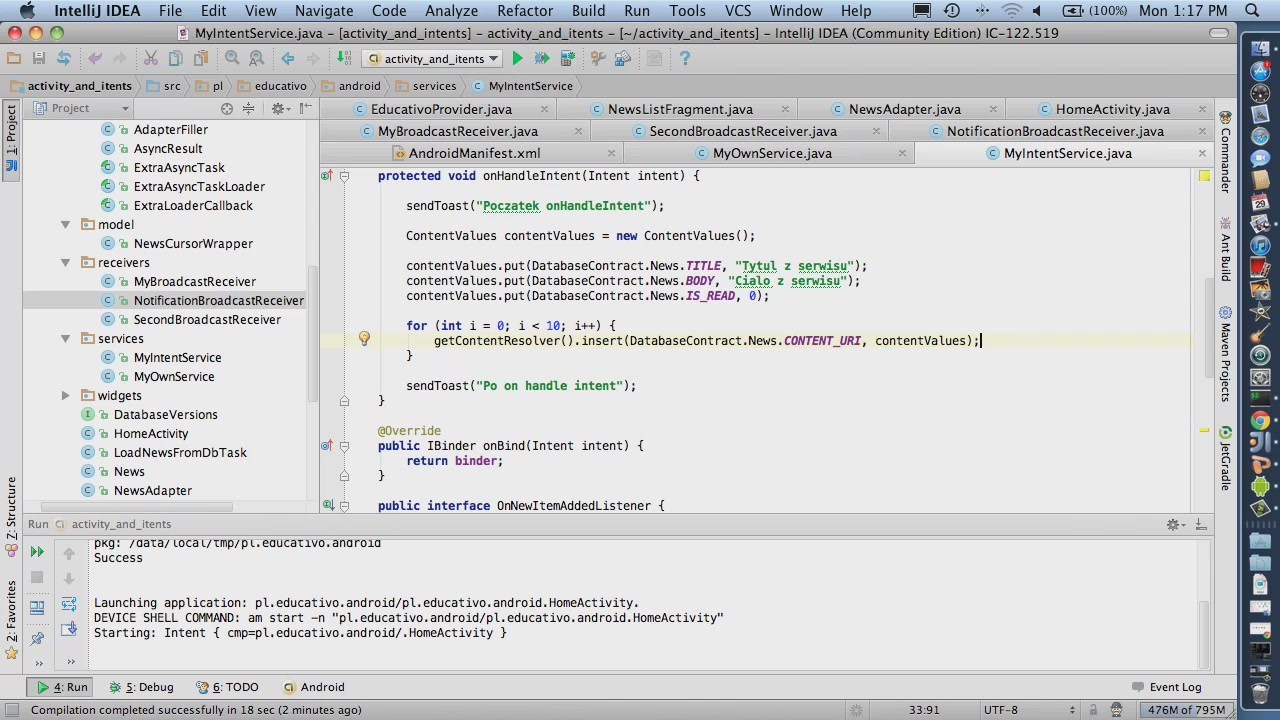
Task: Rerun with green double-arrow in Run panel
Action: click(x=37, y=552)
